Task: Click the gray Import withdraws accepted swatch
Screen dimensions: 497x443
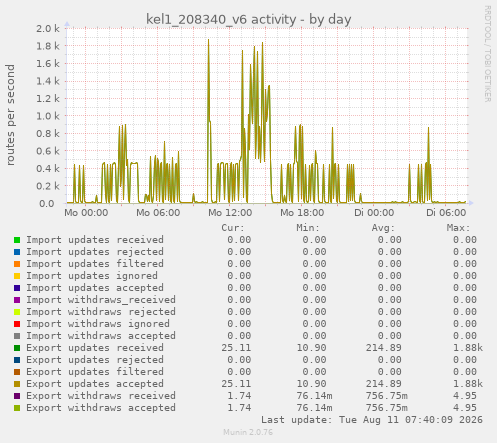Action: click(17, 336)
